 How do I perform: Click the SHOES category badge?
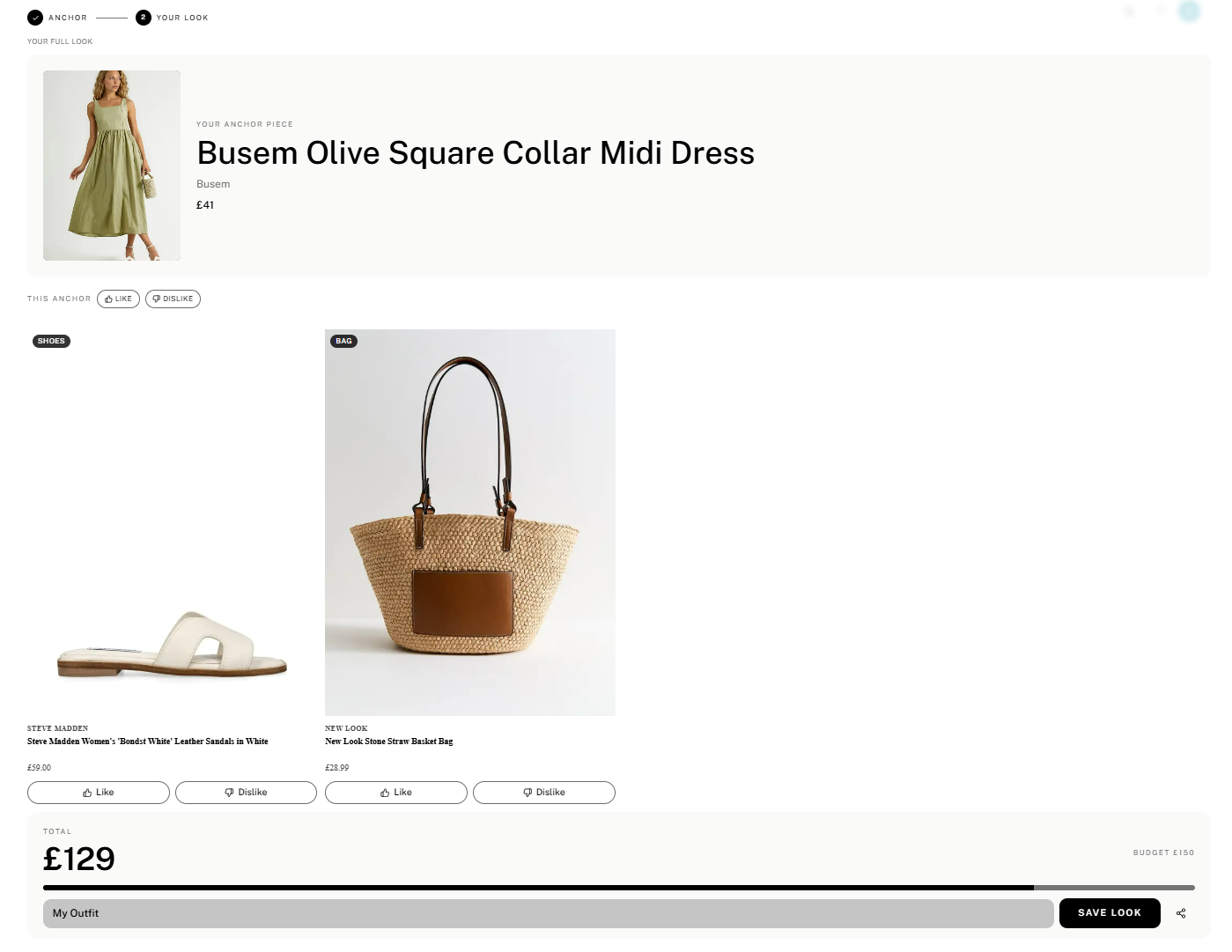pos(51,341)
